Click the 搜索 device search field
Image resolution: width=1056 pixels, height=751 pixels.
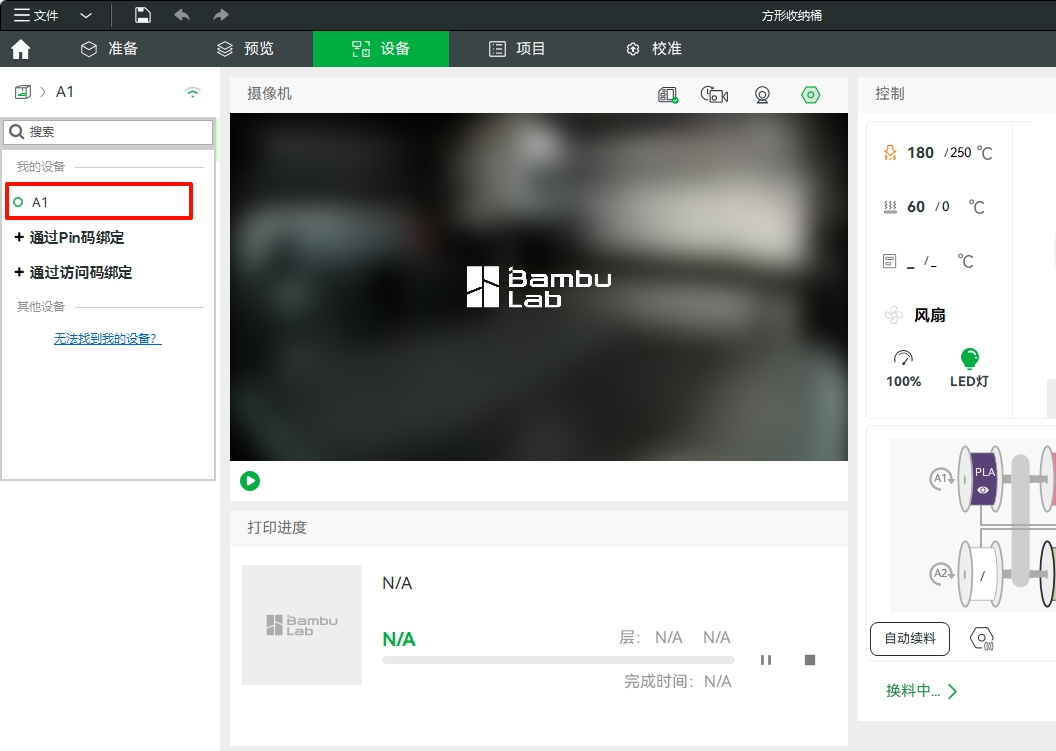(x=108, y=132)
